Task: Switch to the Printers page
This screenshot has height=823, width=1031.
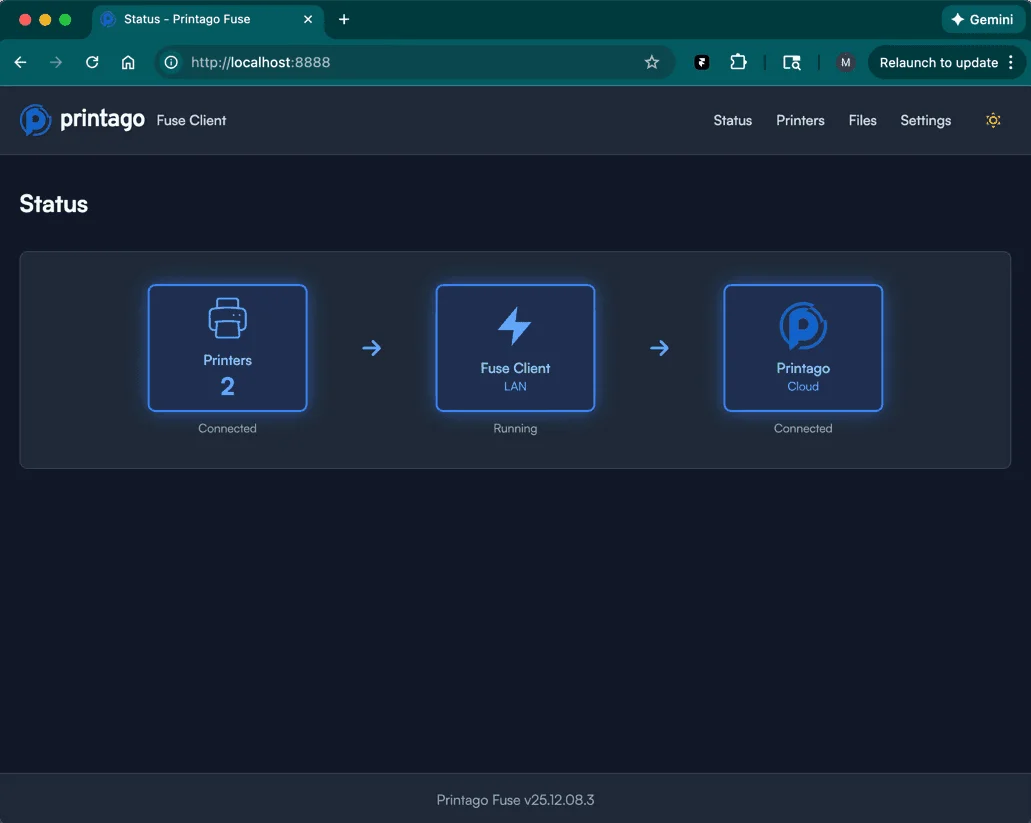Action: point(800,120)
